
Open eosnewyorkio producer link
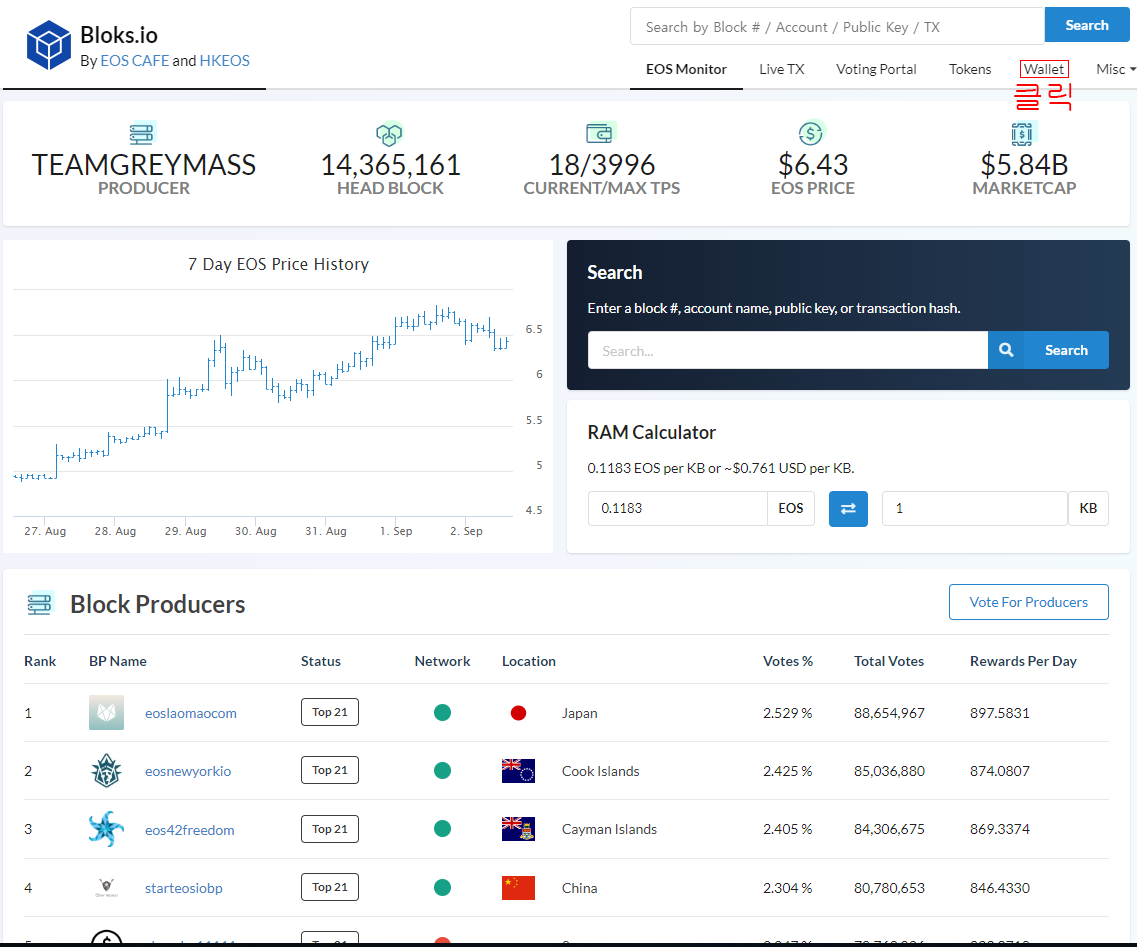coord(188,772)
